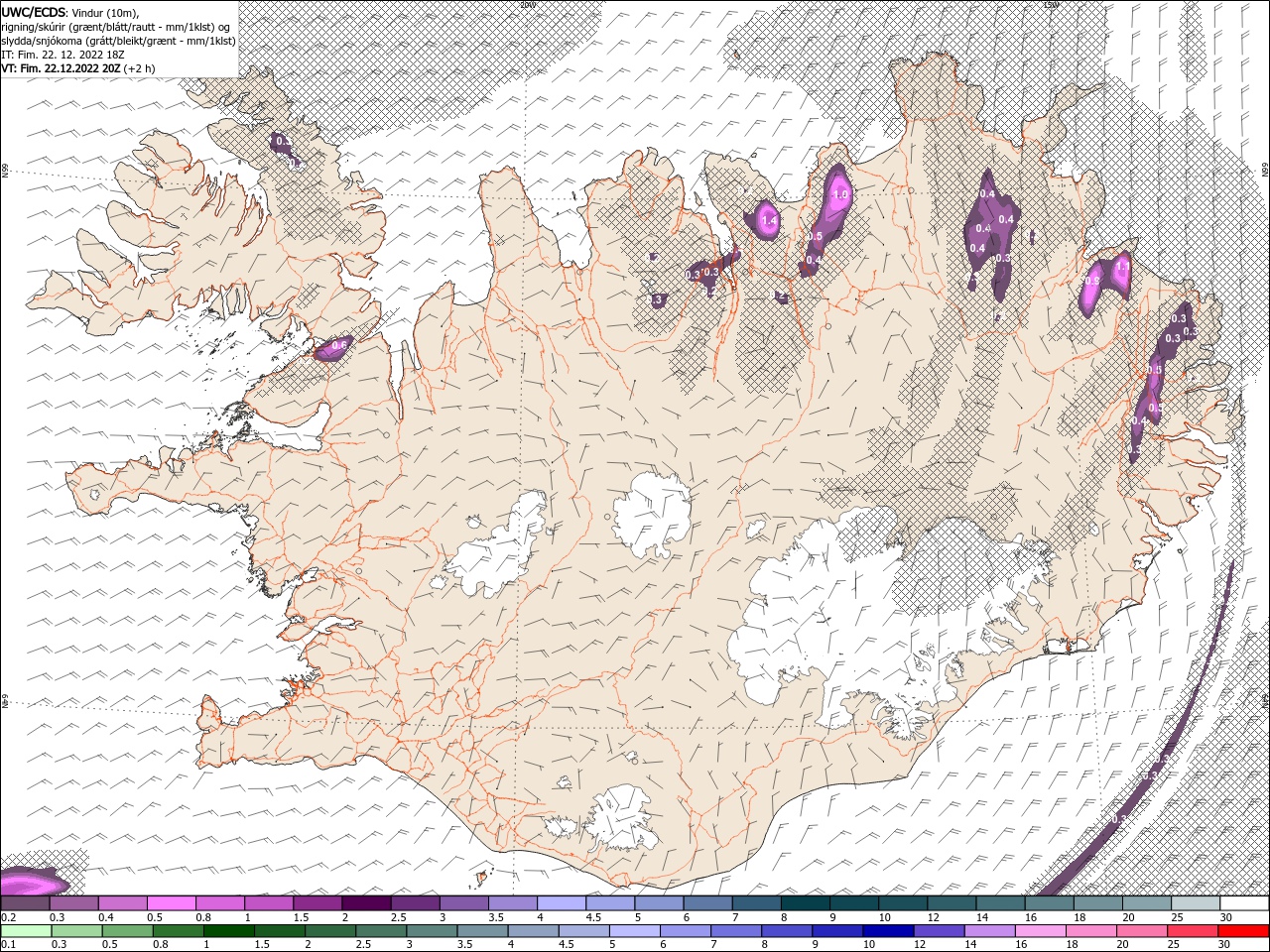Click the palest green swatch labelled 0.1
This screenshot has height=952, width=1270.
(x=27, y=931)
